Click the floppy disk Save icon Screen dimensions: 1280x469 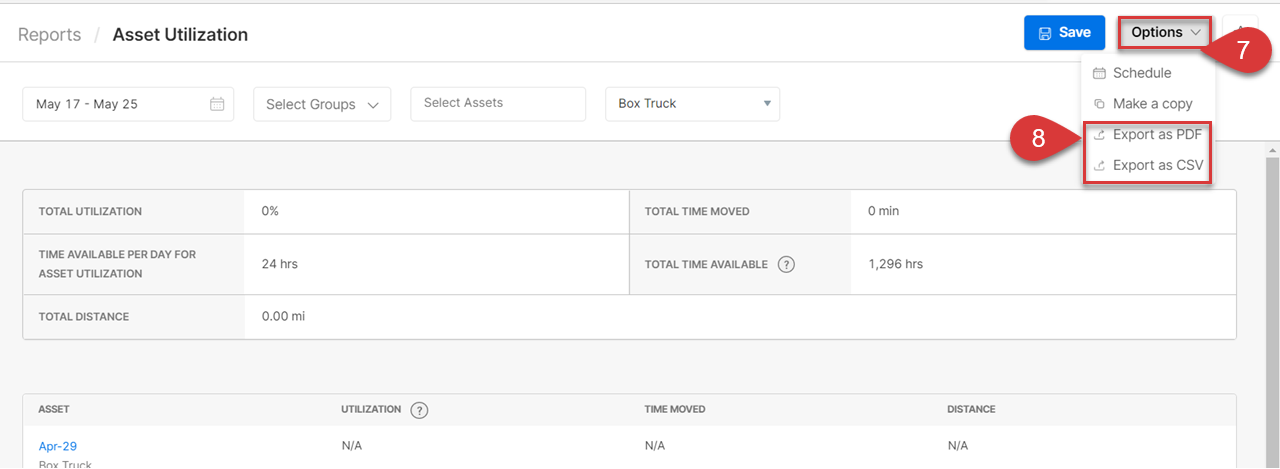tap(1045, 33)
